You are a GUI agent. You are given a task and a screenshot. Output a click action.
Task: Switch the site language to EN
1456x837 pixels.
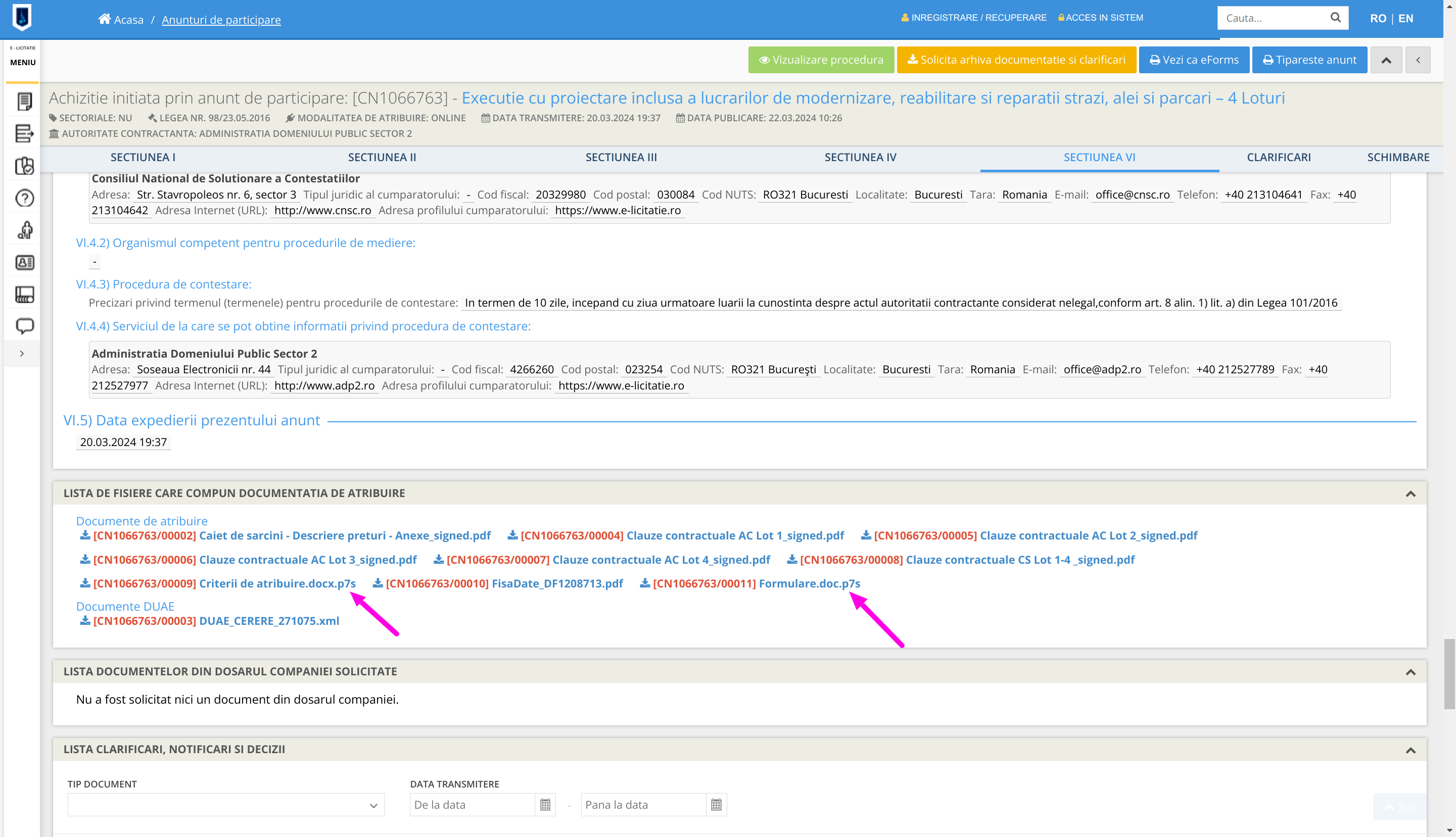tap(1405, 18)
